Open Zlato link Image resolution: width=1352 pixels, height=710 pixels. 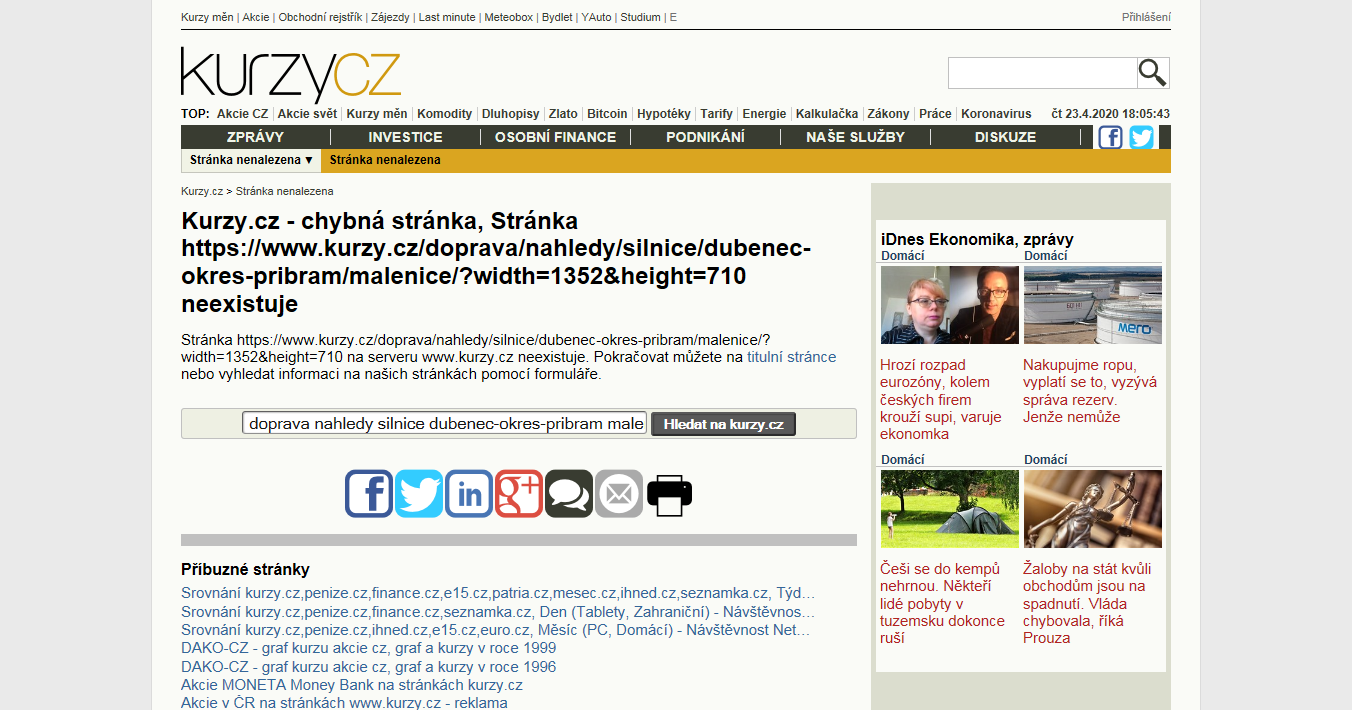tap(563, 114)
